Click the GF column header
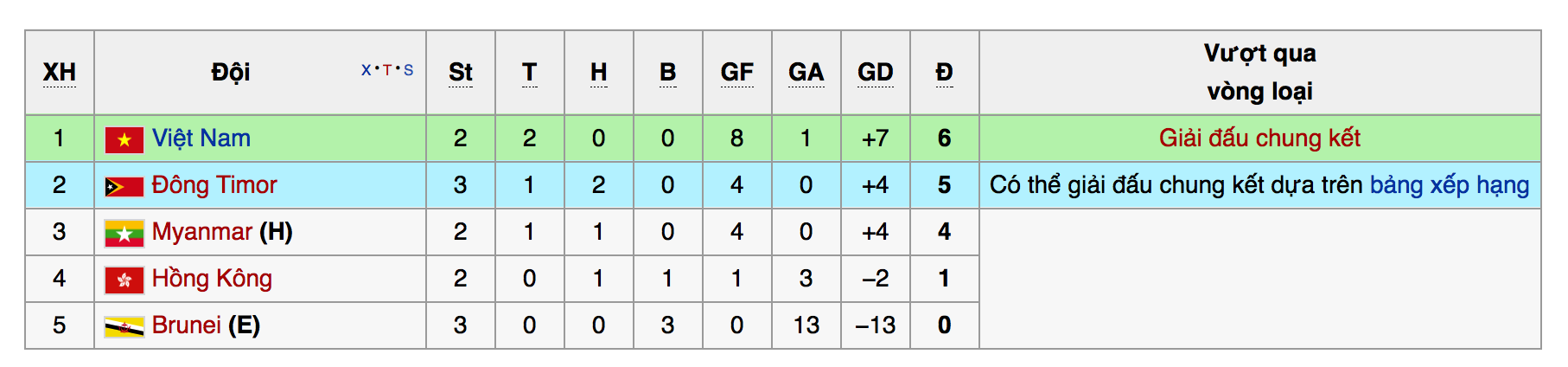1568x367 pixels. point(736,73)
